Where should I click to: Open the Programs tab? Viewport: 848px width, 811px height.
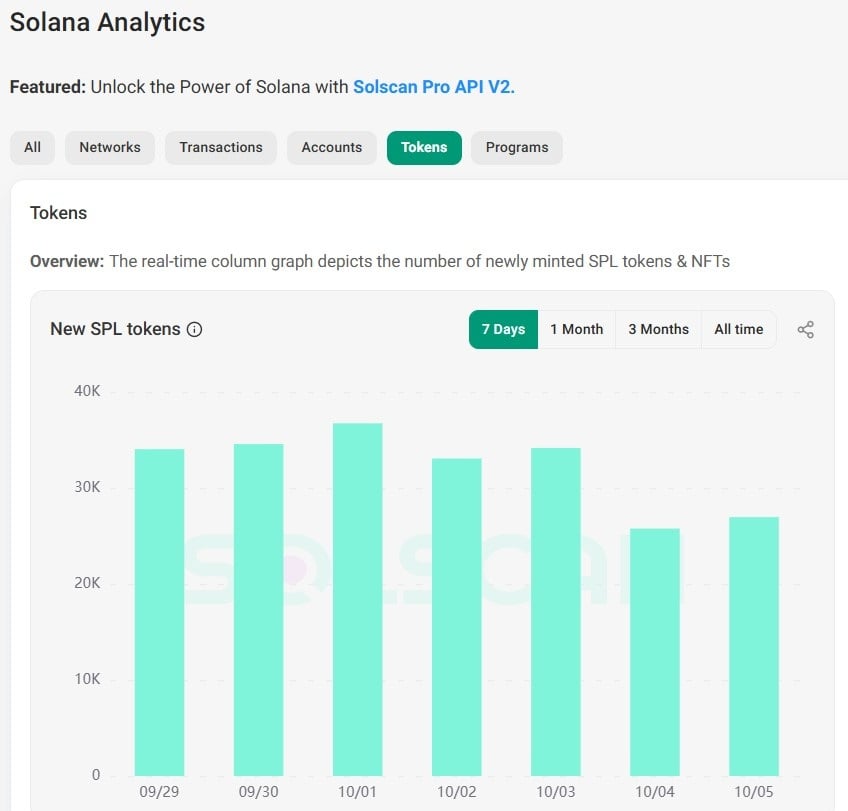pos(516,147)
